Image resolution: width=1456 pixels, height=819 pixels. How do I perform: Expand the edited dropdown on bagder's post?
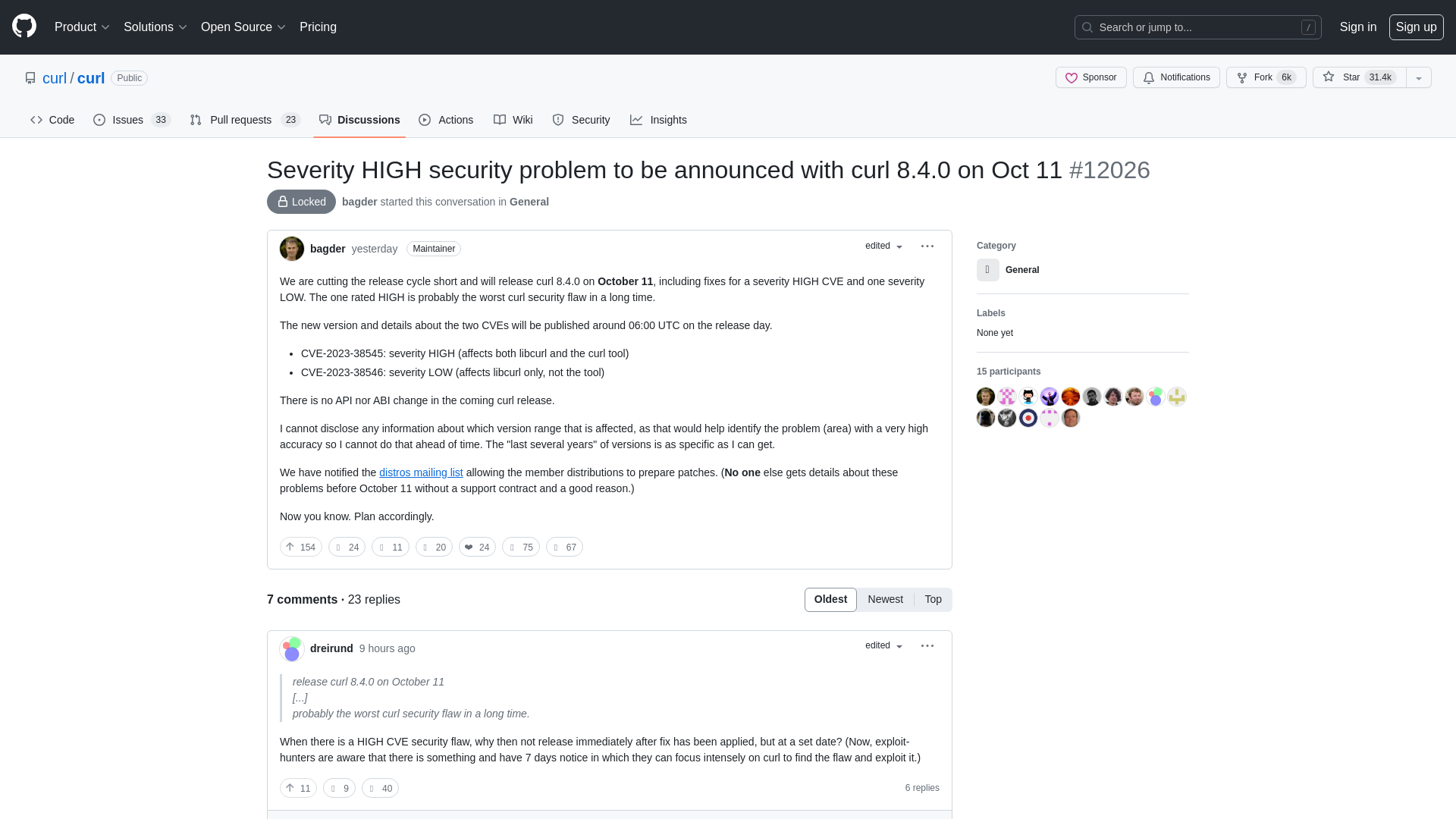click(884, 245)
